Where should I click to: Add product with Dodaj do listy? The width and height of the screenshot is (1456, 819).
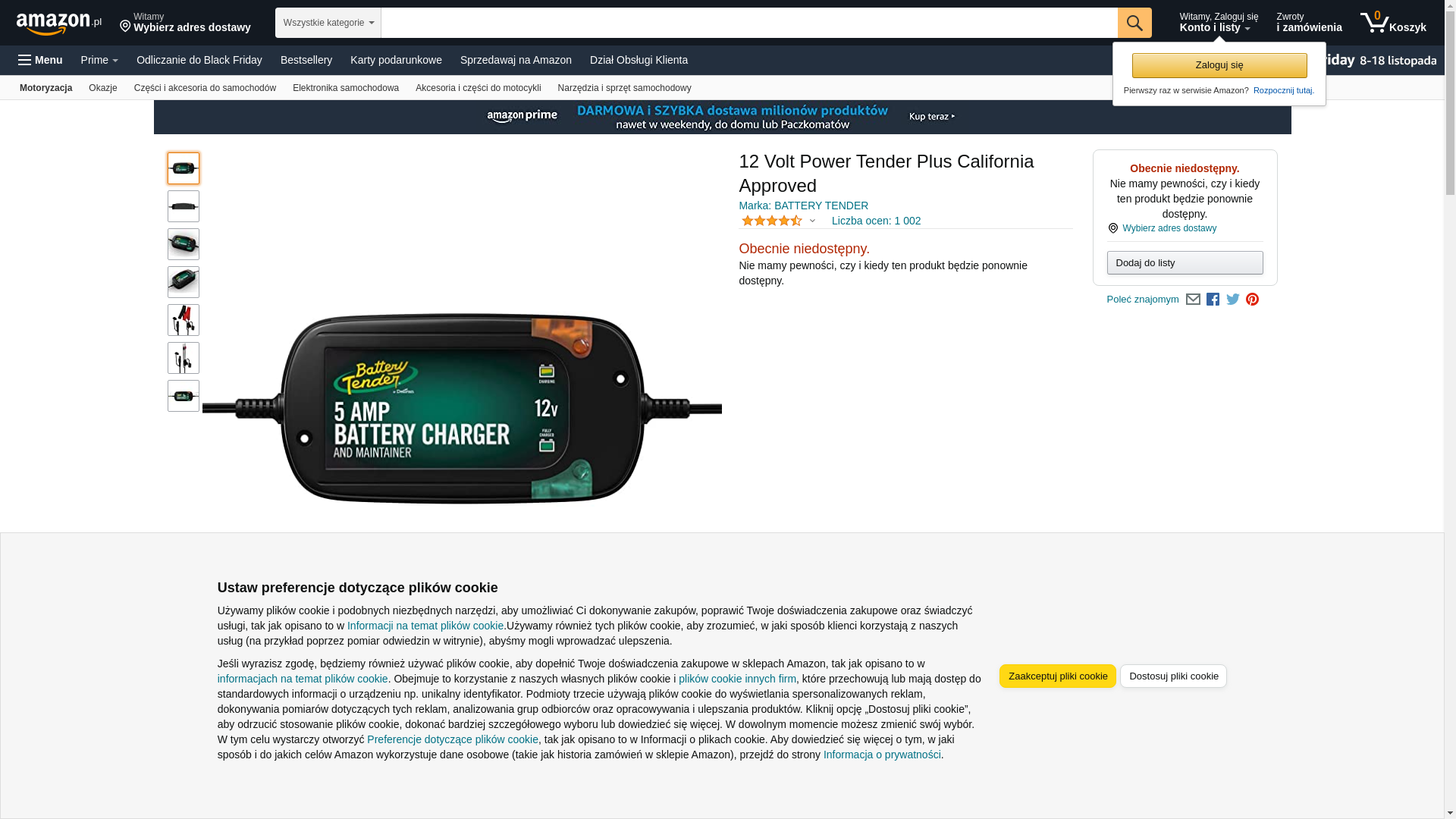point(1185,263)
